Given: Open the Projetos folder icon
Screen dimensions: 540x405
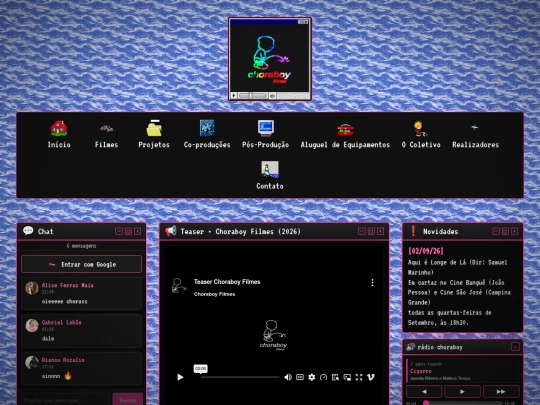Looking at the screenshot, I should [x=154, y=128].
